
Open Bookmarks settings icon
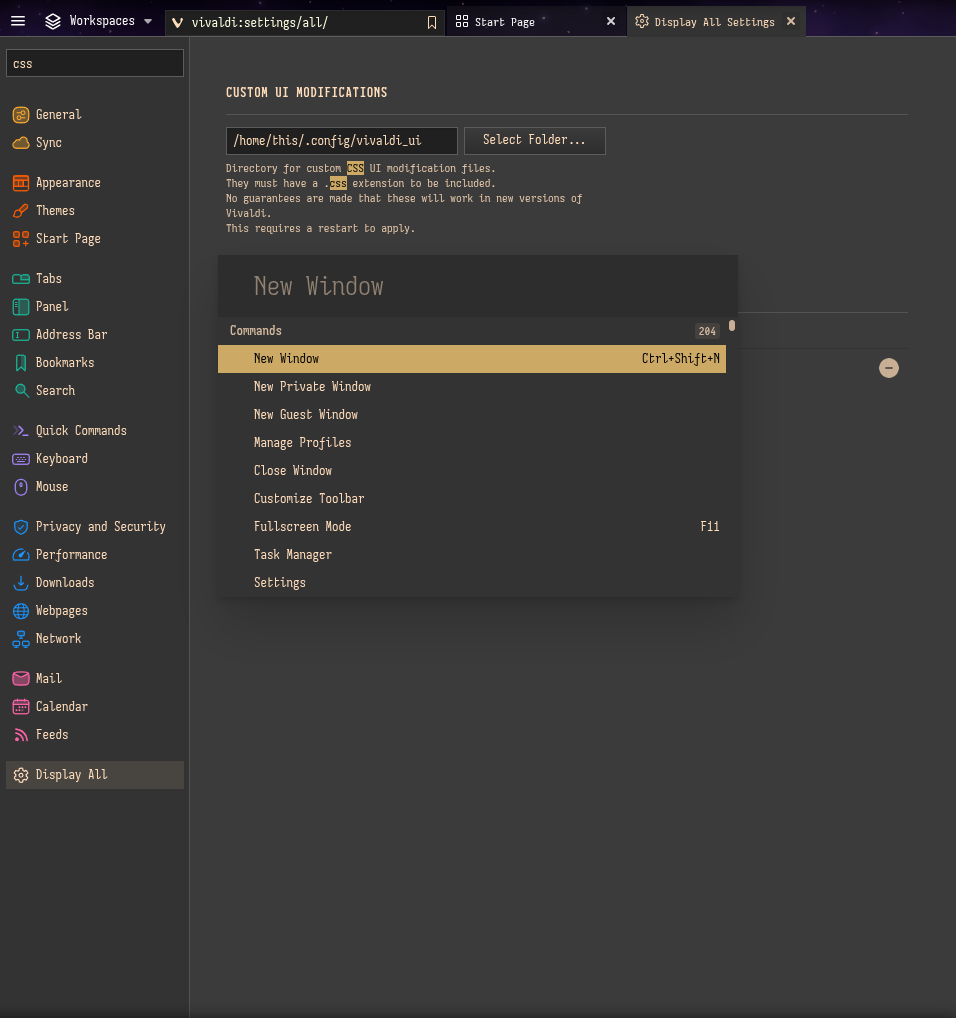[21, 363]
